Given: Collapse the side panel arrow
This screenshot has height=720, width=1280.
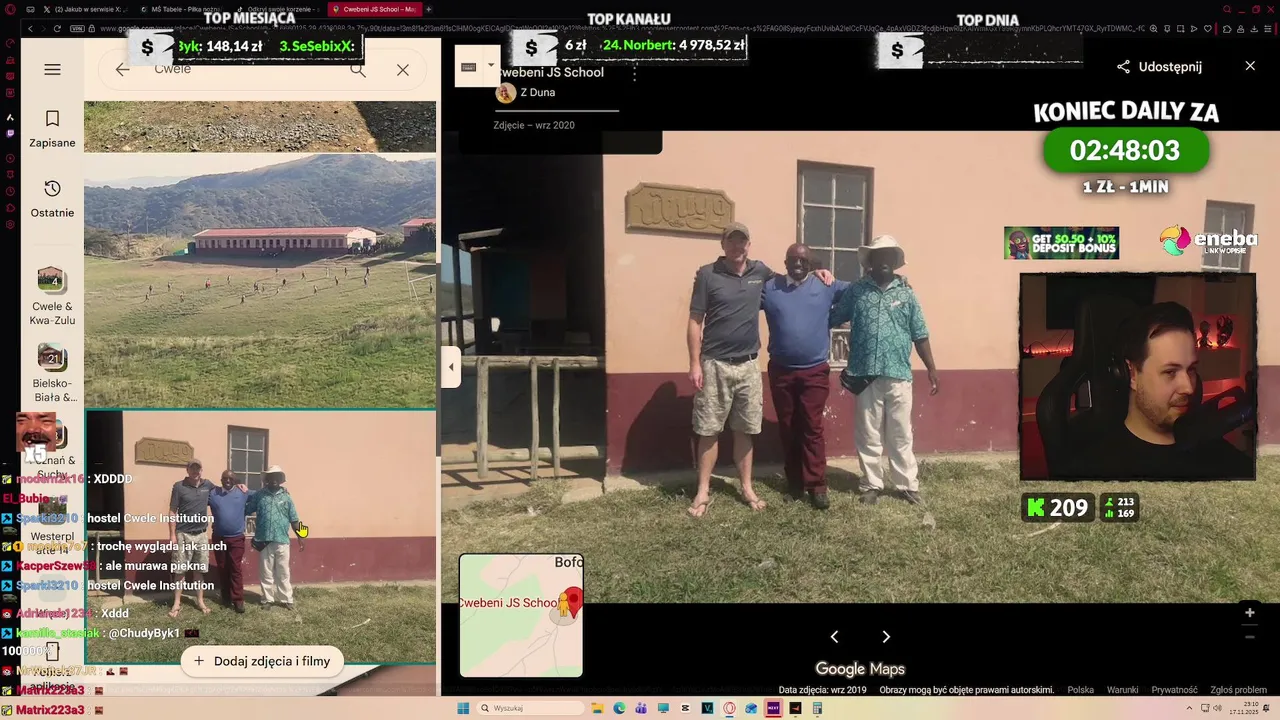Looking at the screenshot, I should (x=451, y=367).
